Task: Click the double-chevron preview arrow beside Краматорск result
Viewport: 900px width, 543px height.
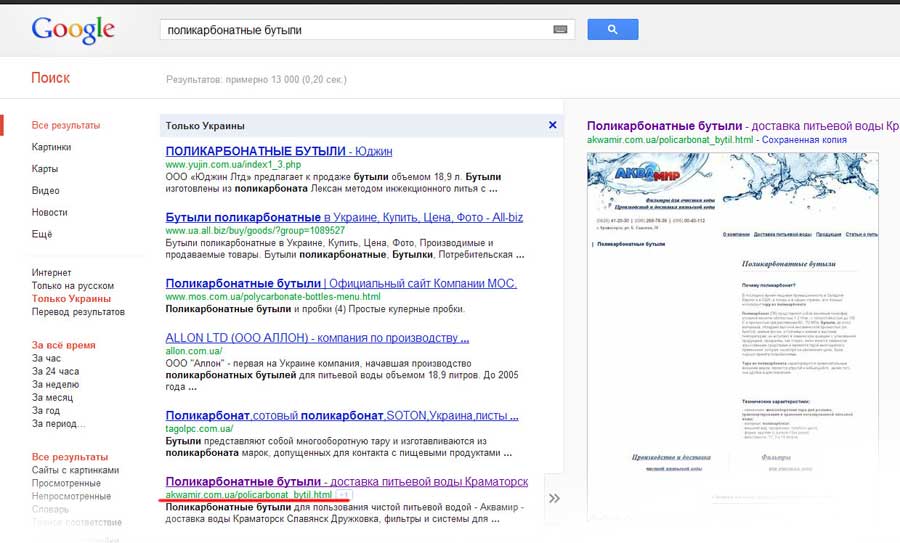Action: [554, 498]
